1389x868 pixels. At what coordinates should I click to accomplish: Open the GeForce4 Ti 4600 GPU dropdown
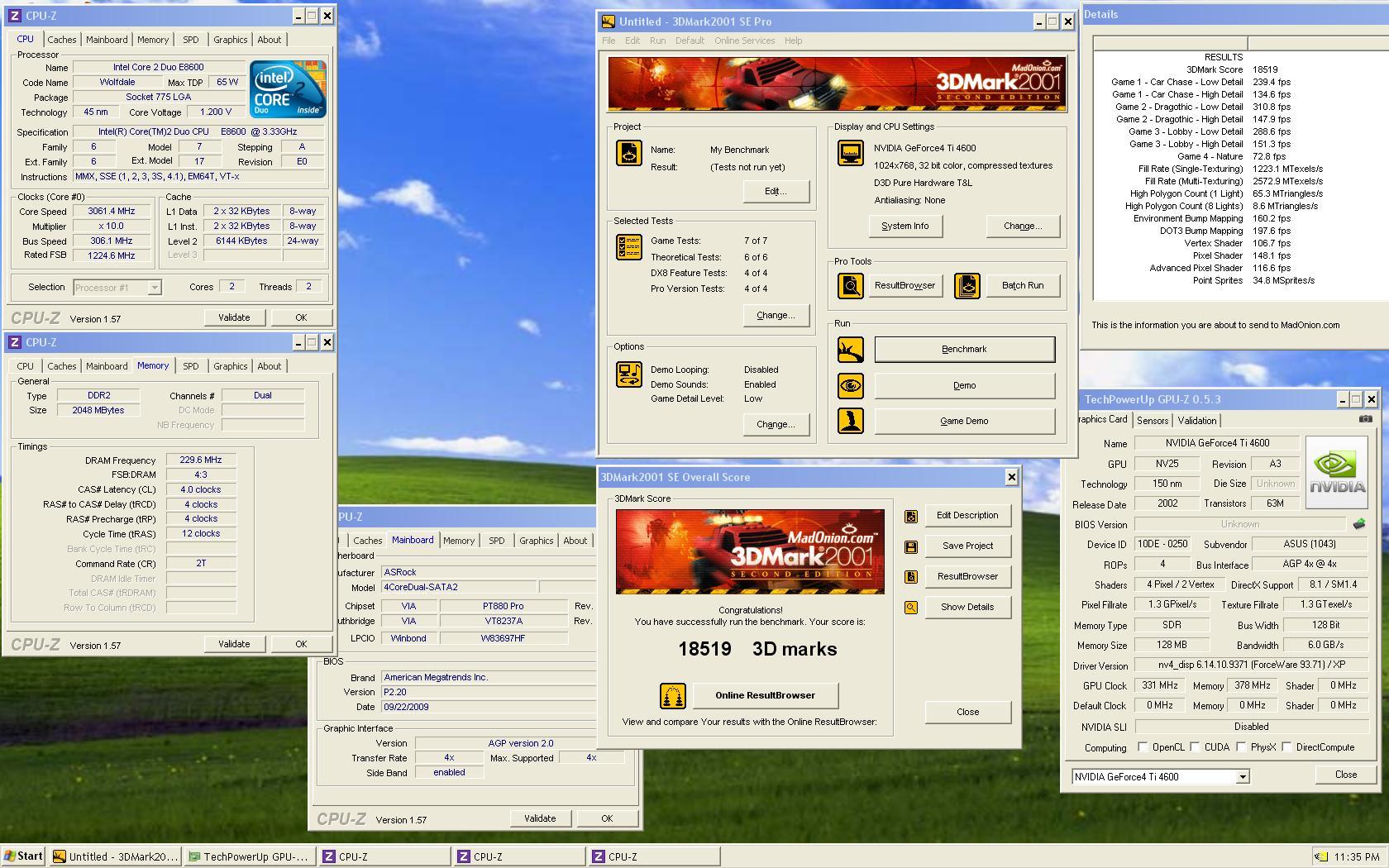point(1242,777)
